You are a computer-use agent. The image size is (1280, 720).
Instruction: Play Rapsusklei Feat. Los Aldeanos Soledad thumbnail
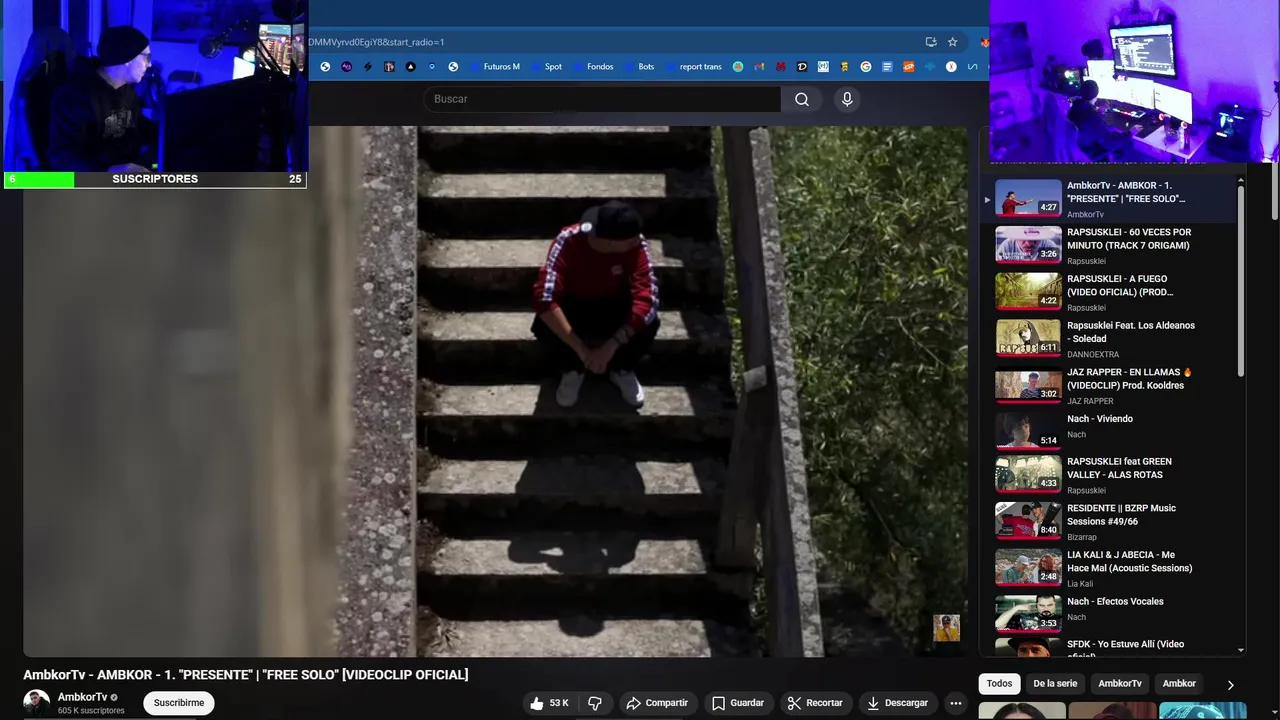(x=1028, y=338)
